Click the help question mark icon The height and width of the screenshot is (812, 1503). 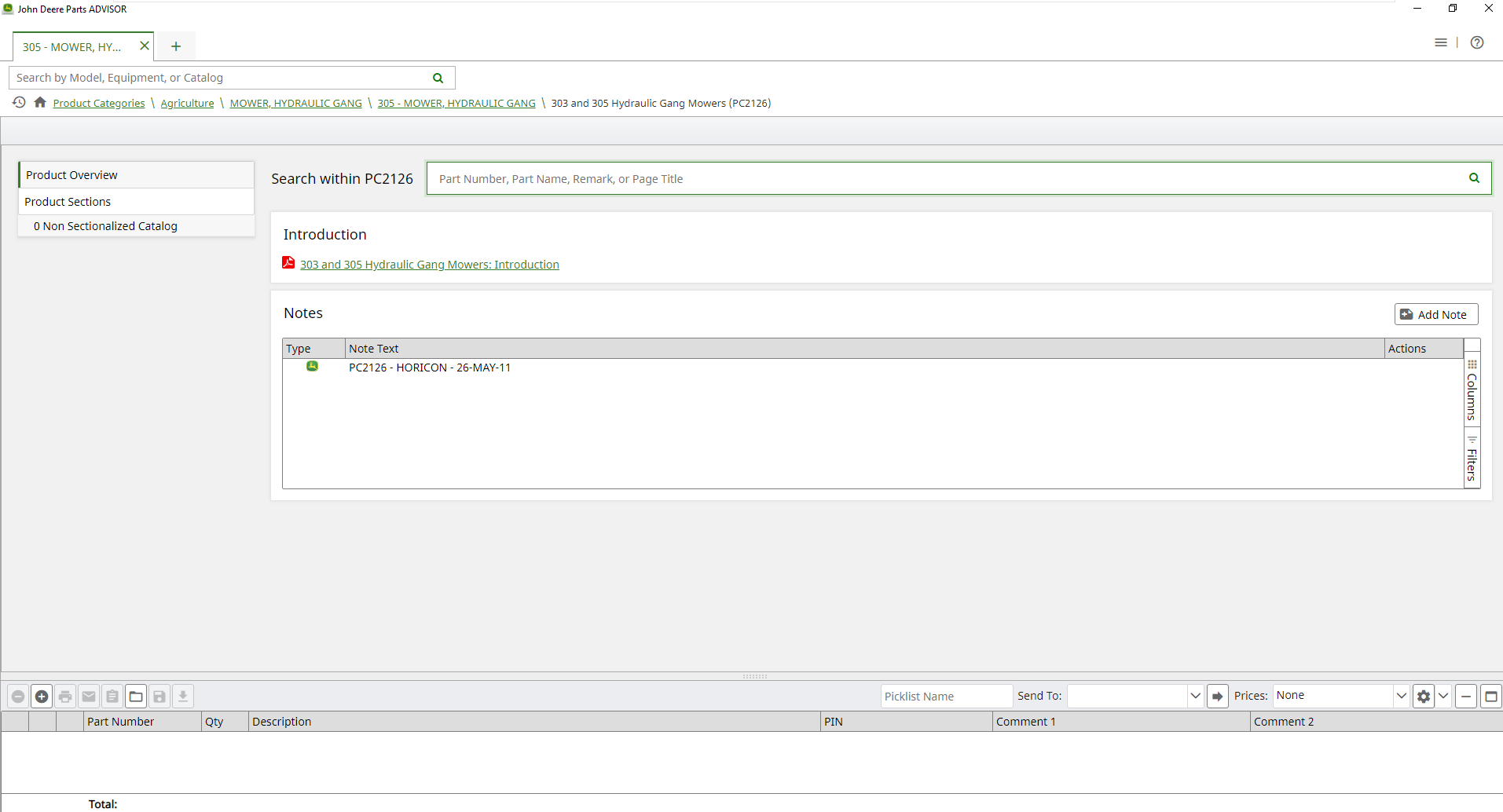point(1476,43)
